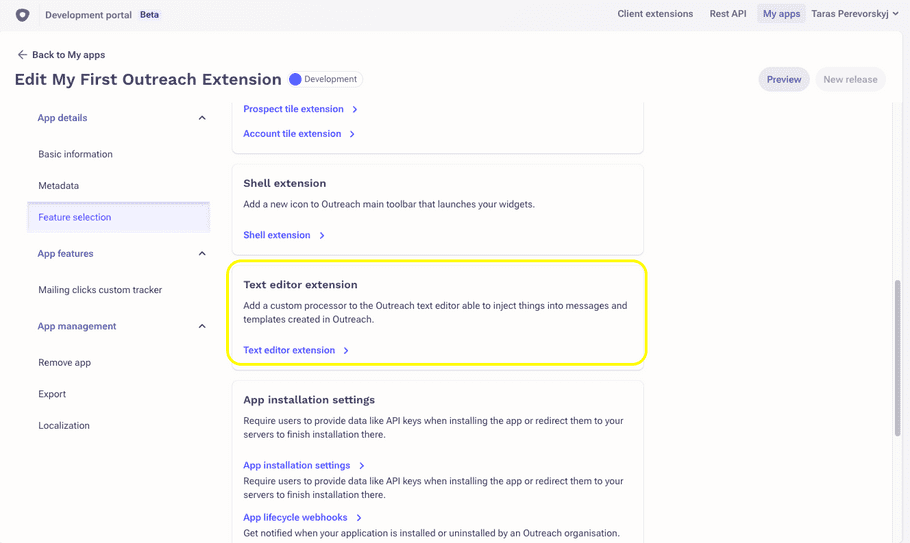Collapse the App features section
910x543 pixels.
(x=202, y=254)
